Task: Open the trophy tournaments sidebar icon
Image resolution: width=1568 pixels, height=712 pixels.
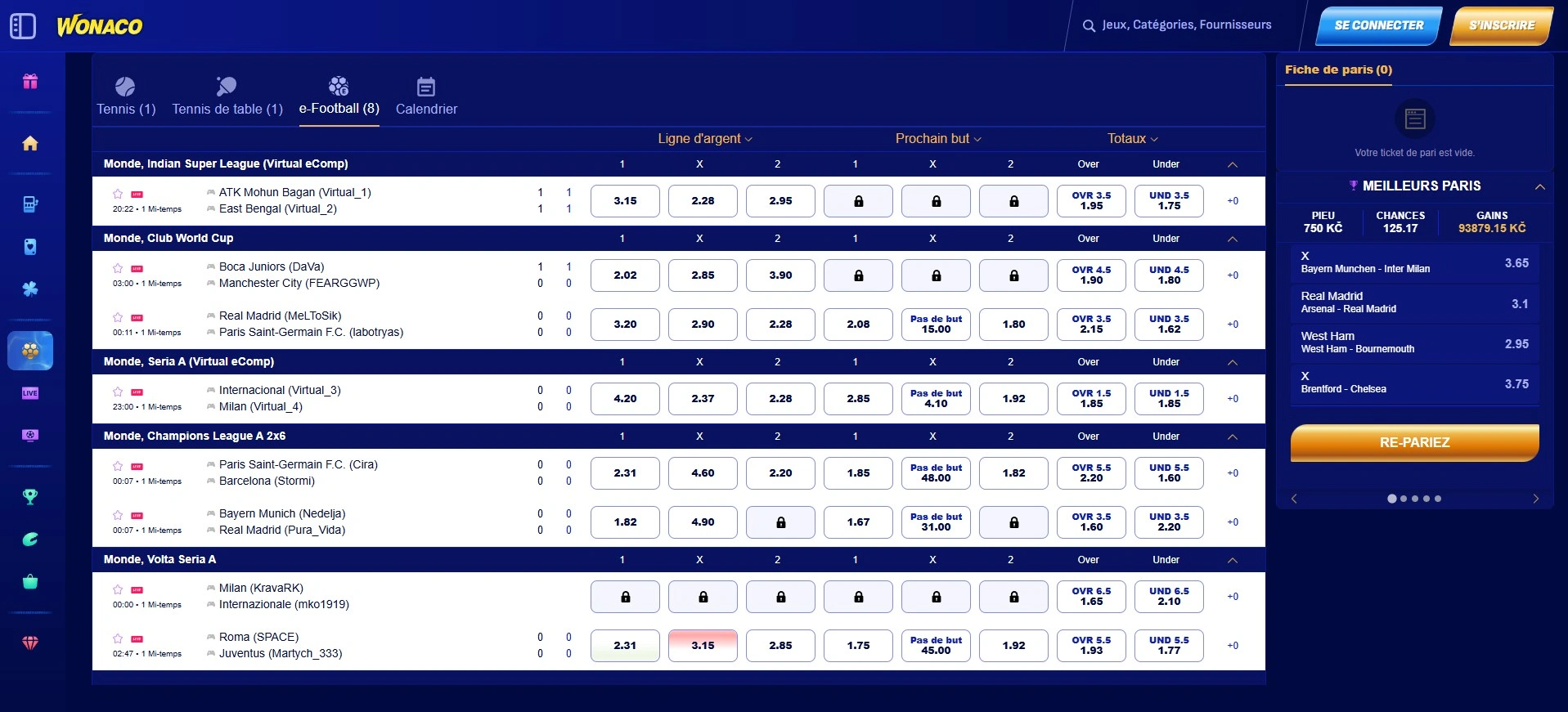Action: tap(30, 497)
